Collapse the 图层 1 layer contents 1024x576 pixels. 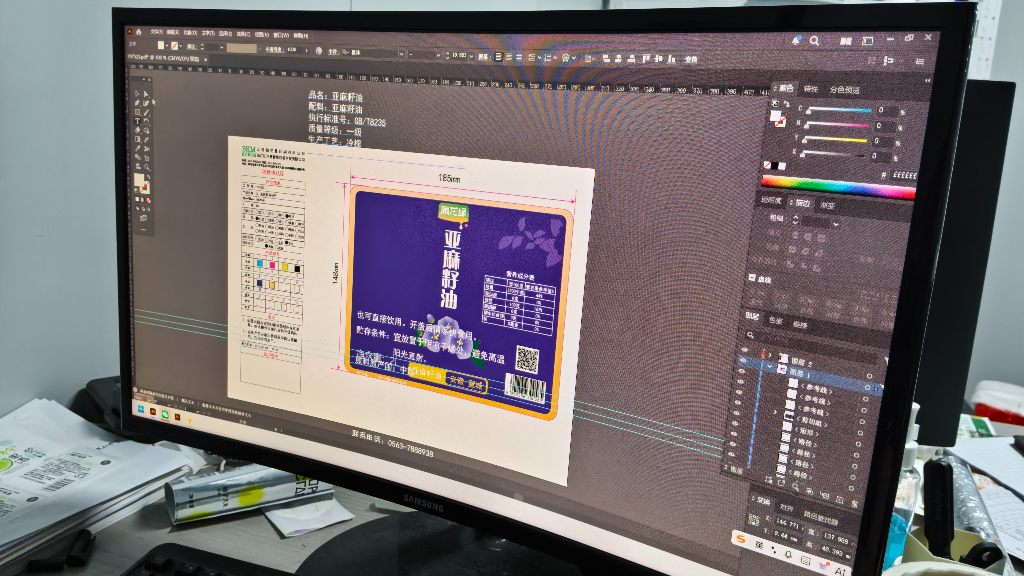770,366
